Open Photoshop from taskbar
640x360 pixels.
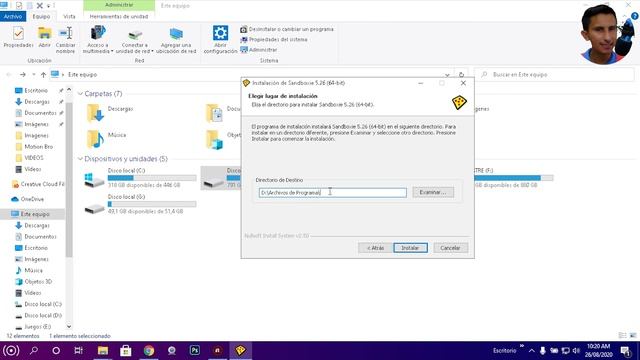click(195, 351)
